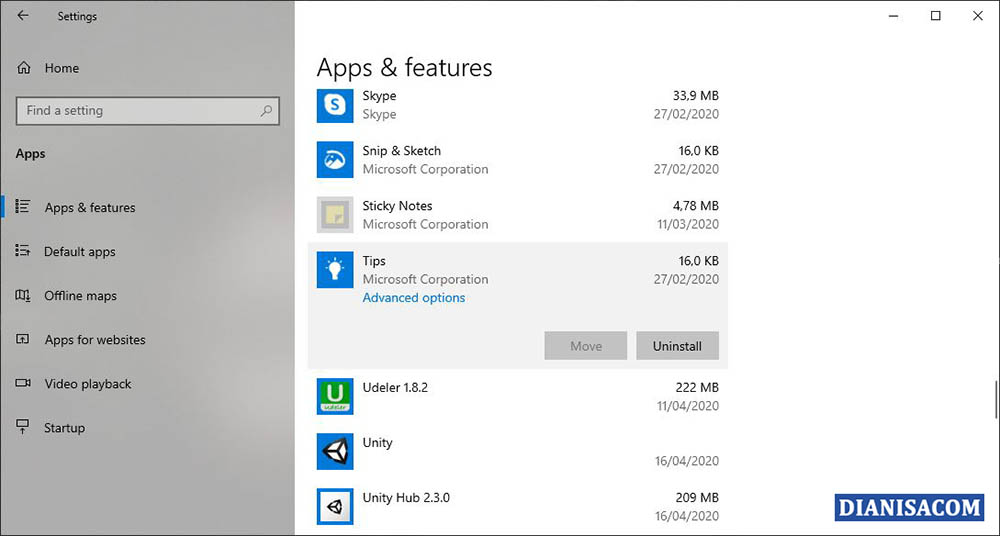The height and width of the screenshot is (536, 1000).
Task: Select the Home house icon
Action: (24, 68)
